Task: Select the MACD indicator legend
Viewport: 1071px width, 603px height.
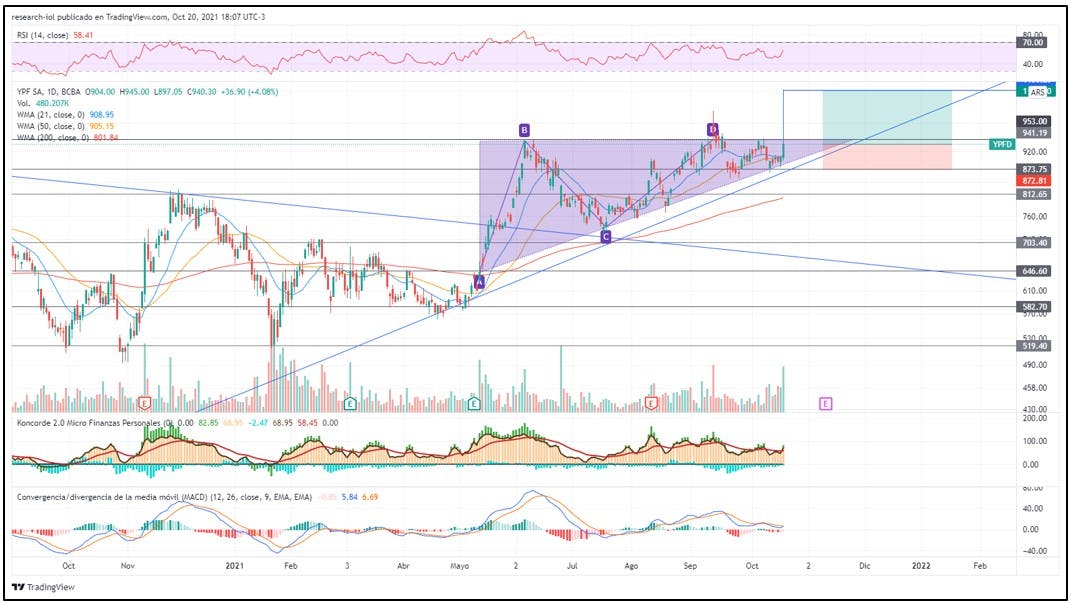Action: (x=197, y=497)
